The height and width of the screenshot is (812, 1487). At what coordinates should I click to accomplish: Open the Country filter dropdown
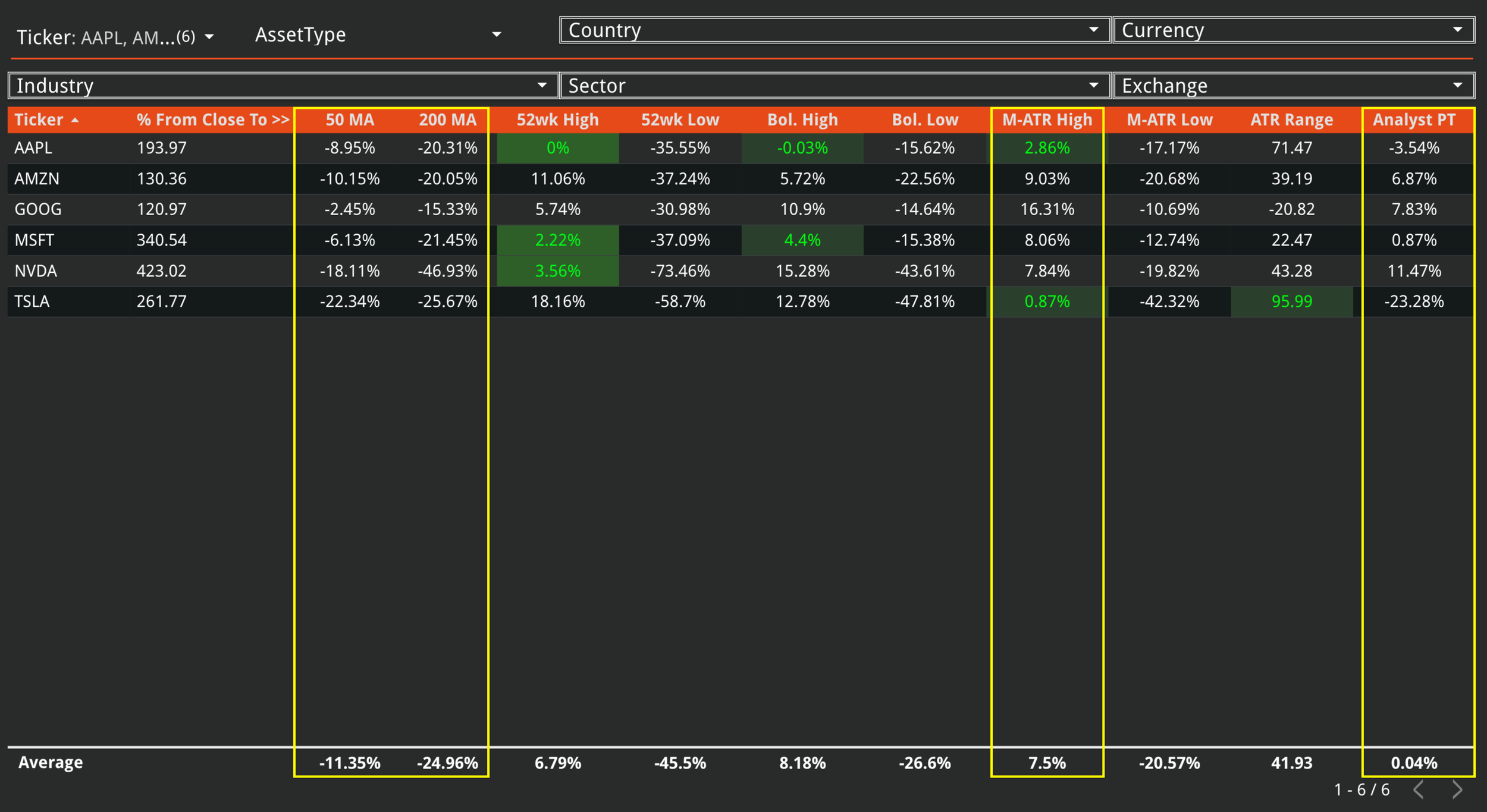1093,30
